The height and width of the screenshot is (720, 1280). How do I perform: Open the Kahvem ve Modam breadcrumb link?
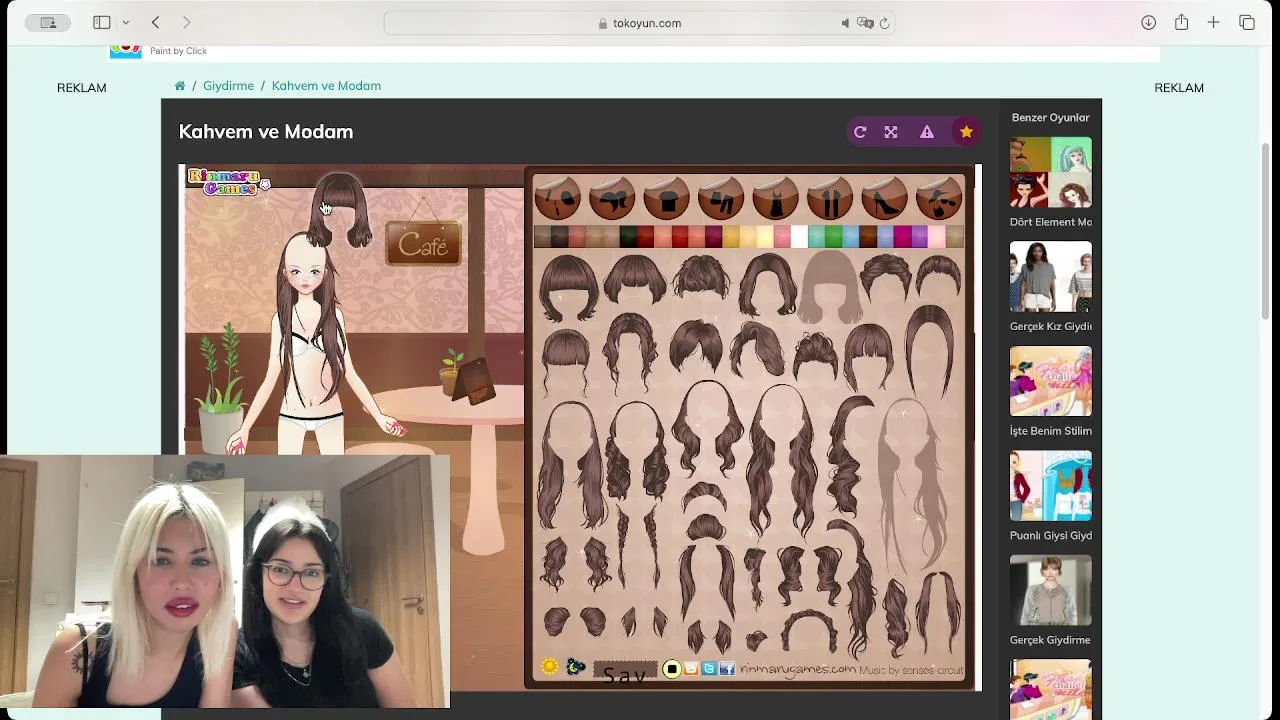[x=326, y=86]
